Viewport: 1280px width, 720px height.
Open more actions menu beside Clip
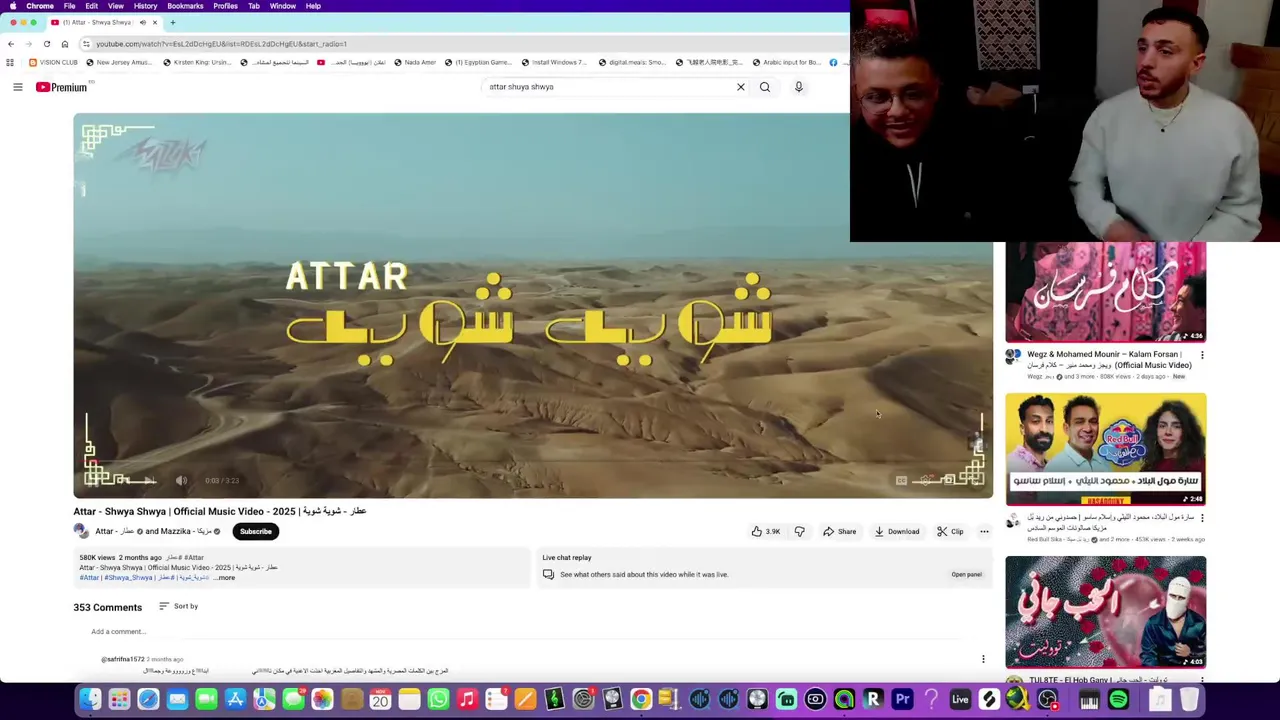(984, 532)
